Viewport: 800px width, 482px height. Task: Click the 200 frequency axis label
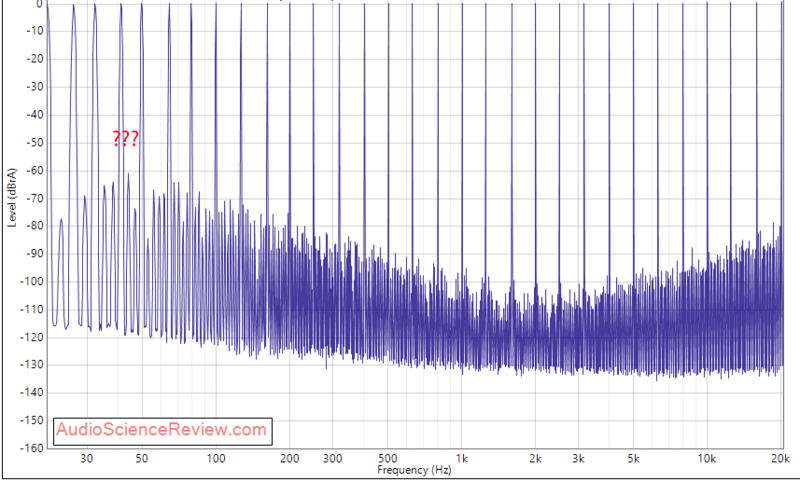(289, 459)
